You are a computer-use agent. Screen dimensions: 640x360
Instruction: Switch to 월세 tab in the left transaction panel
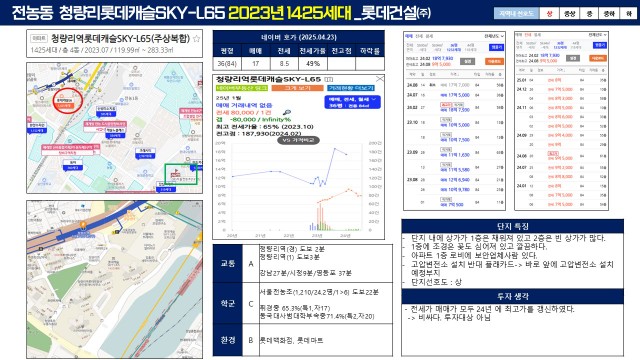[429, 36]
